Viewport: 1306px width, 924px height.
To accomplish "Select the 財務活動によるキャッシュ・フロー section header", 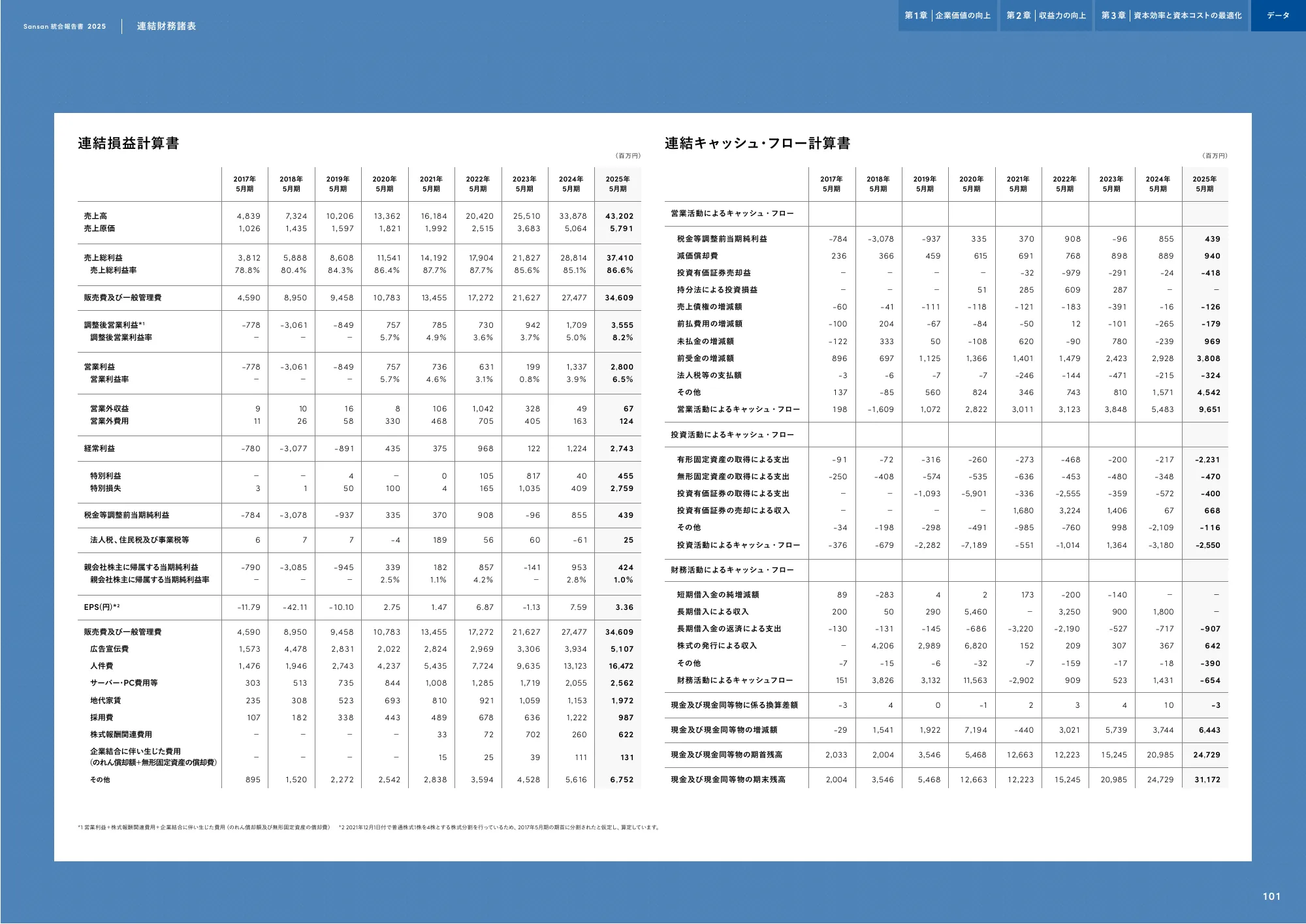I will 732,570.
